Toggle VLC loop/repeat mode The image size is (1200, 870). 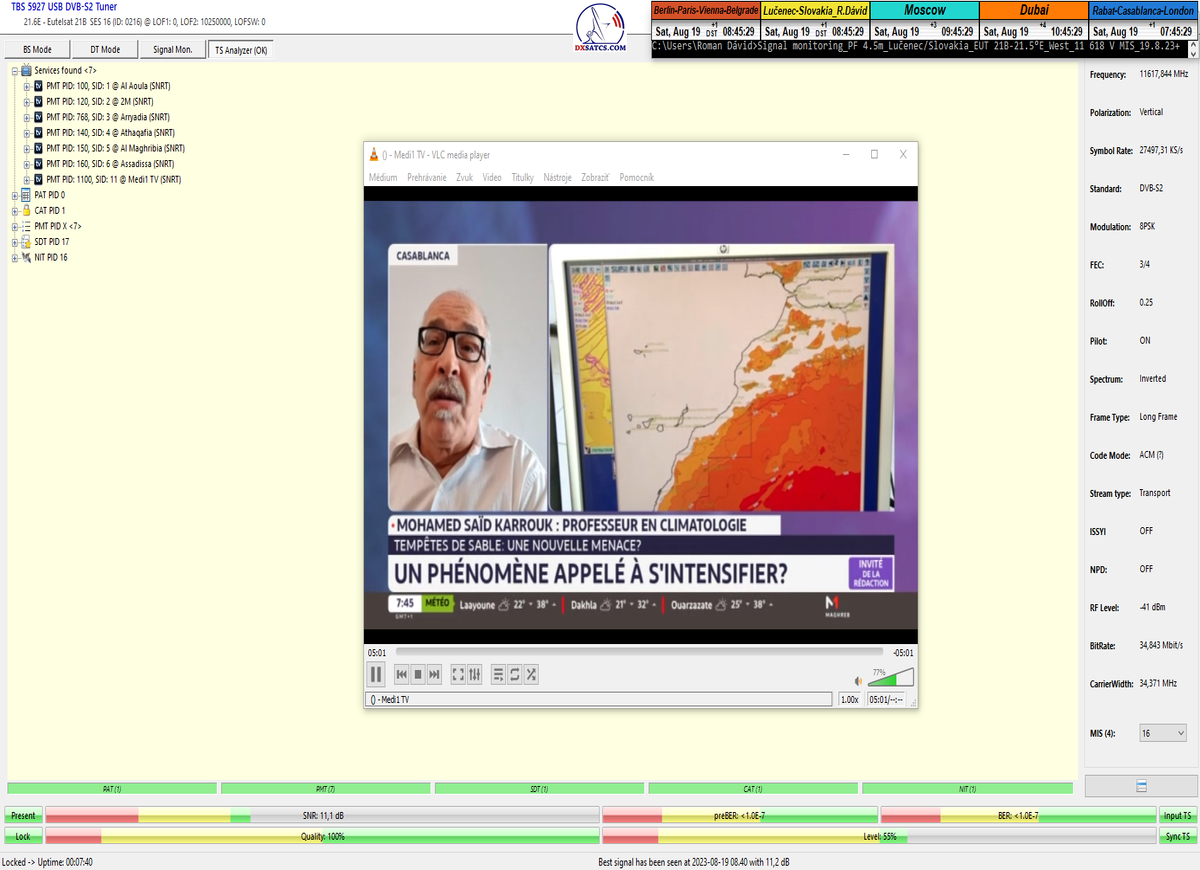515,675
